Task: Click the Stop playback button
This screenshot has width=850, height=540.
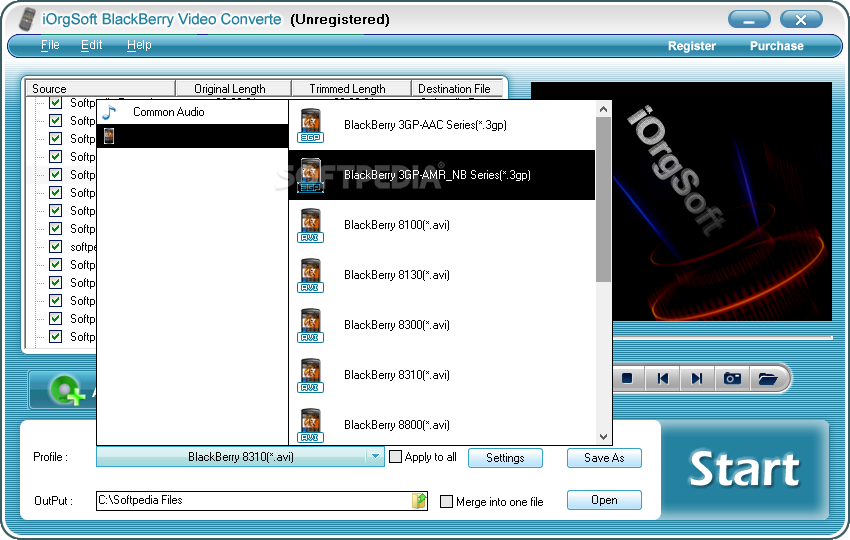Action: click(627, 378)
